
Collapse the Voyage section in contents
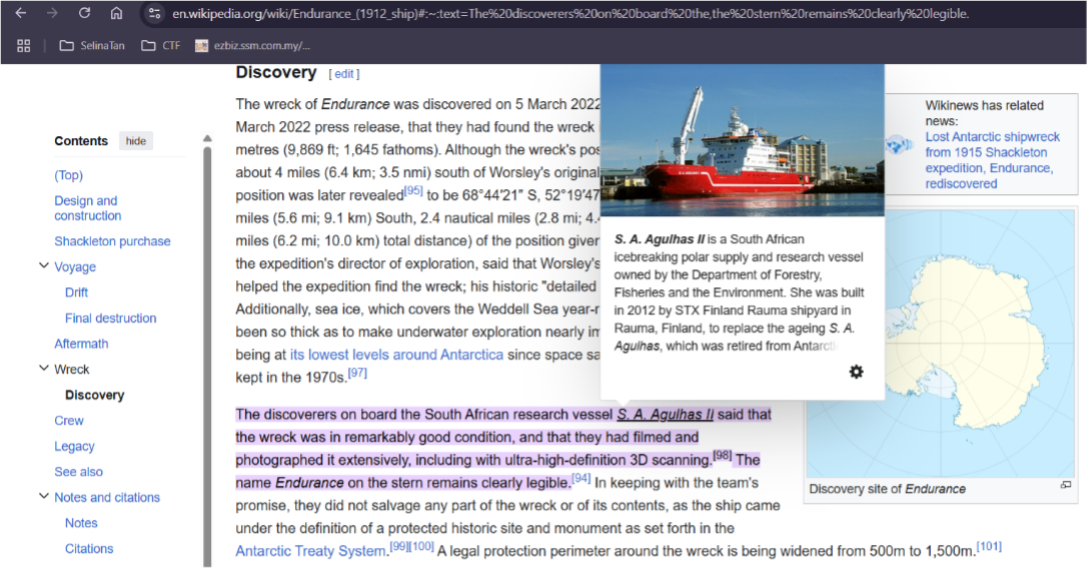pyautogui.click(x=44, y=266)
